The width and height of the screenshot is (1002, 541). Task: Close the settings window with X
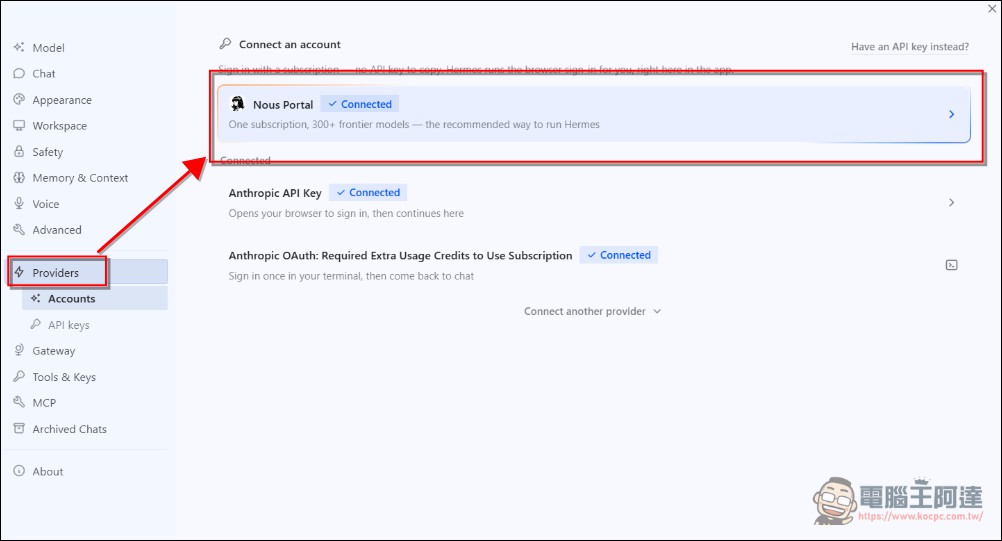coord(992,9)
